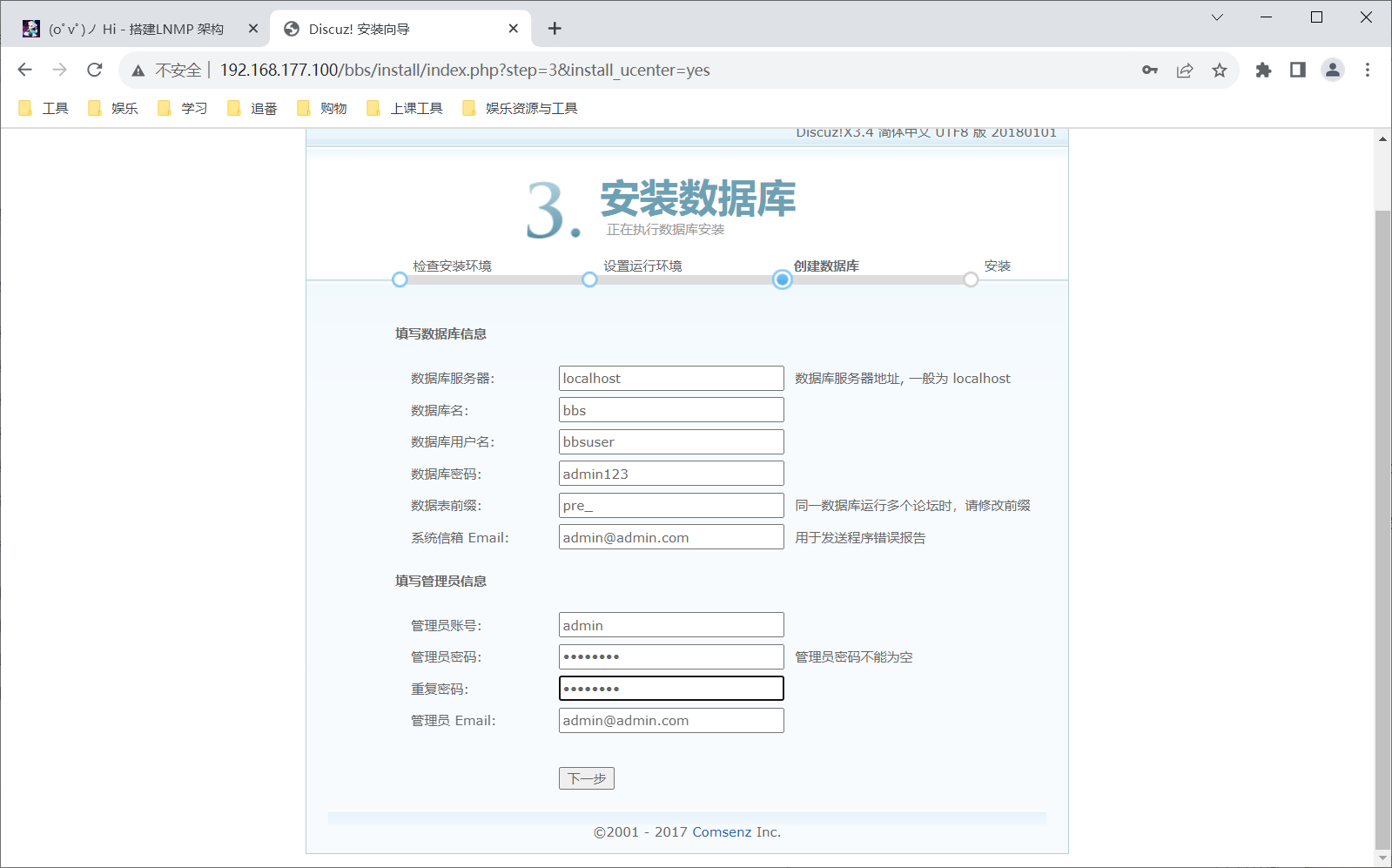Open the saved password key icon
The image size is (1392, 868).
[1150, 71]
